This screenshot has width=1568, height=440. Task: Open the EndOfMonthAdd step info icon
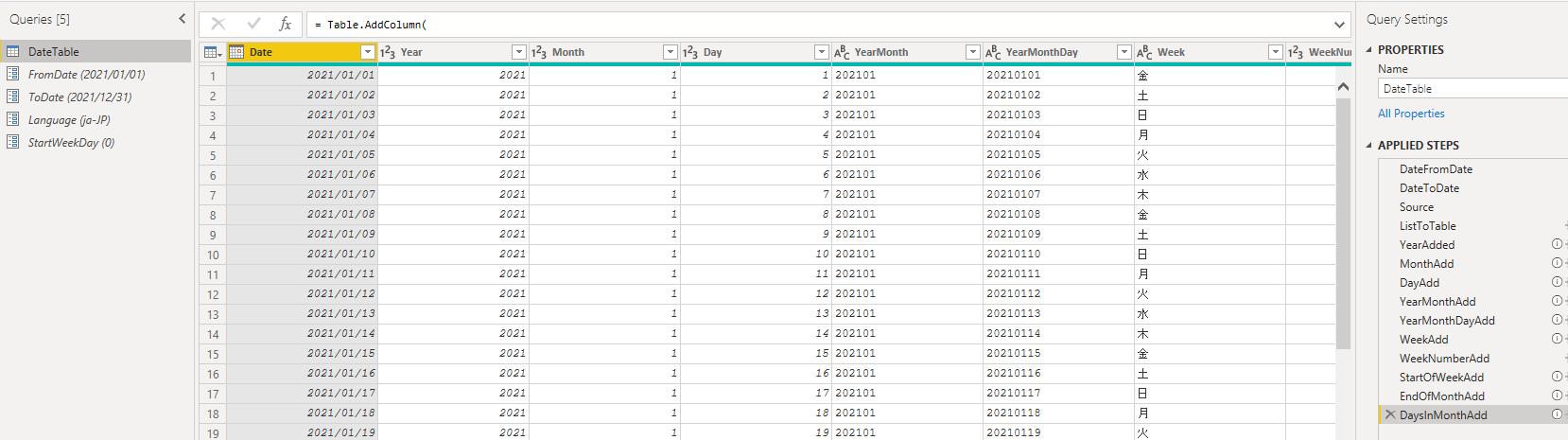pyautogui.click(x=1557, y=396)
